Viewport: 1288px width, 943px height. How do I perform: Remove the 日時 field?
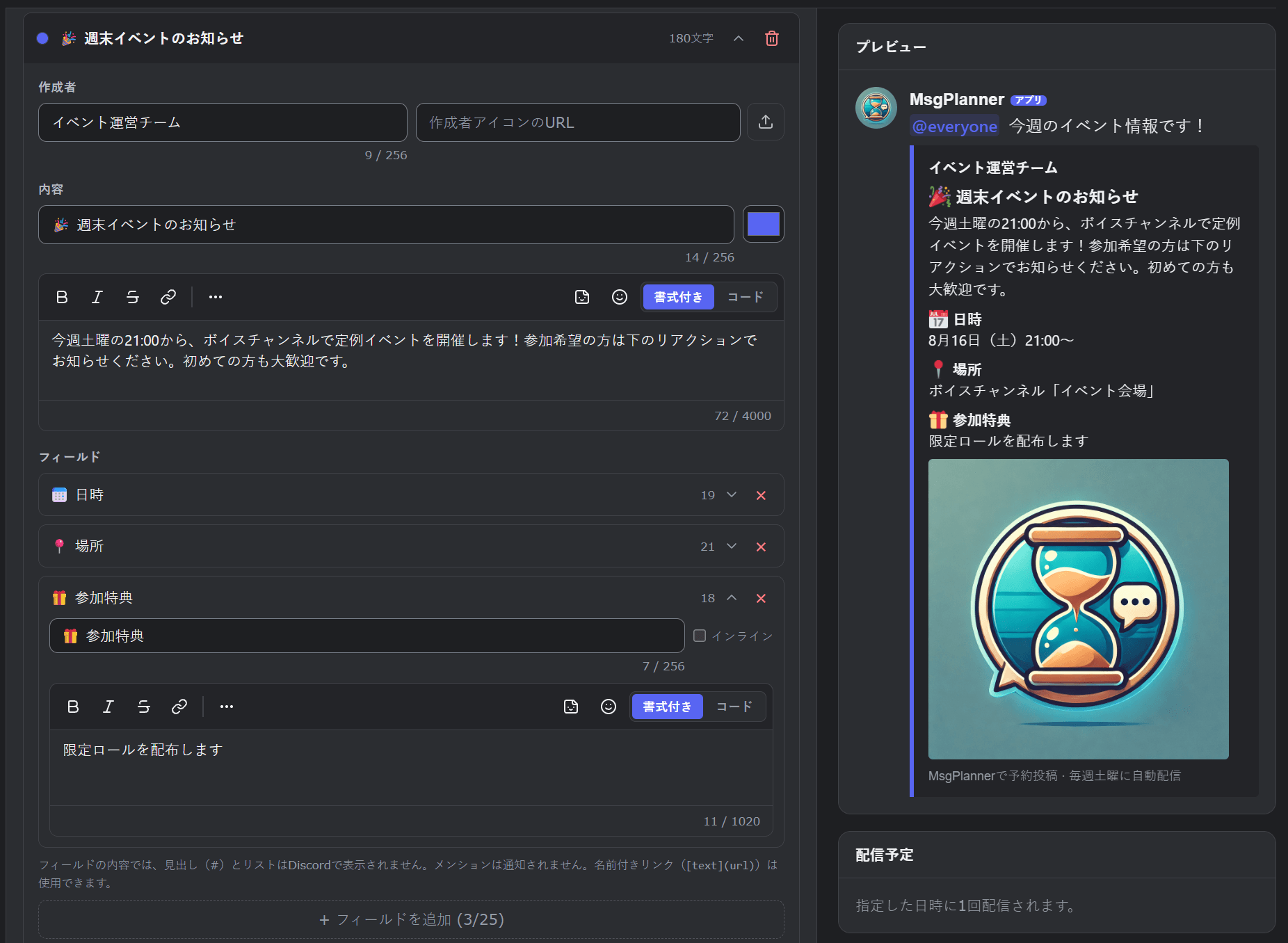[761, 495]
